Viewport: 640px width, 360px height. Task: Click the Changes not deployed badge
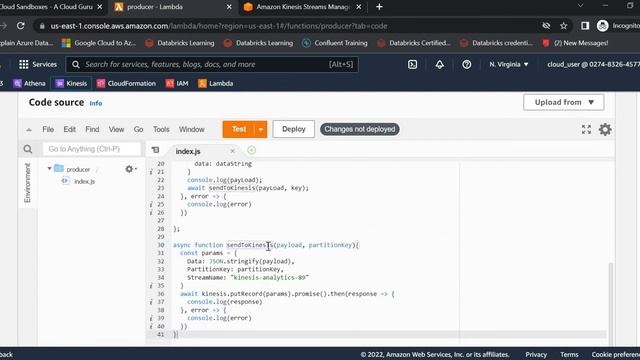point(360,129)
